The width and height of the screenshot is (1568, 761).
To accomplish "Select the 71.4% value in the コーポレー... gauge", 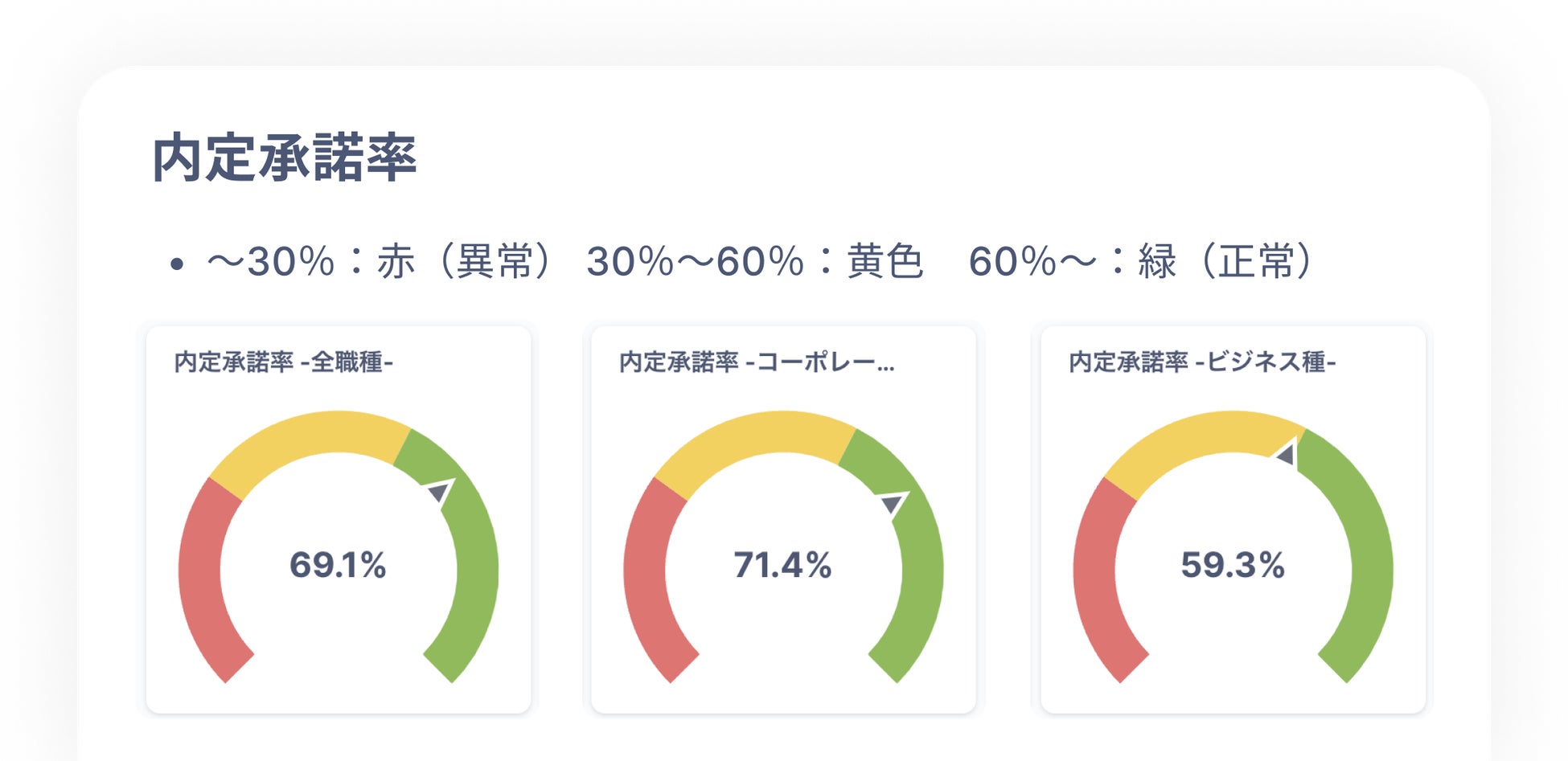I will pos(782,565).
